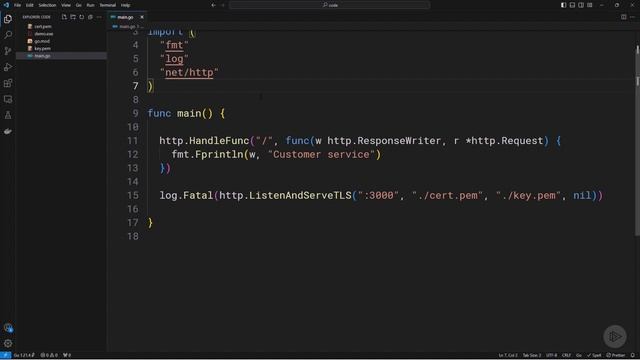Screen dimensions: 640x360
Task: Open the Accounts menu icon
Action: click(8, 328)
